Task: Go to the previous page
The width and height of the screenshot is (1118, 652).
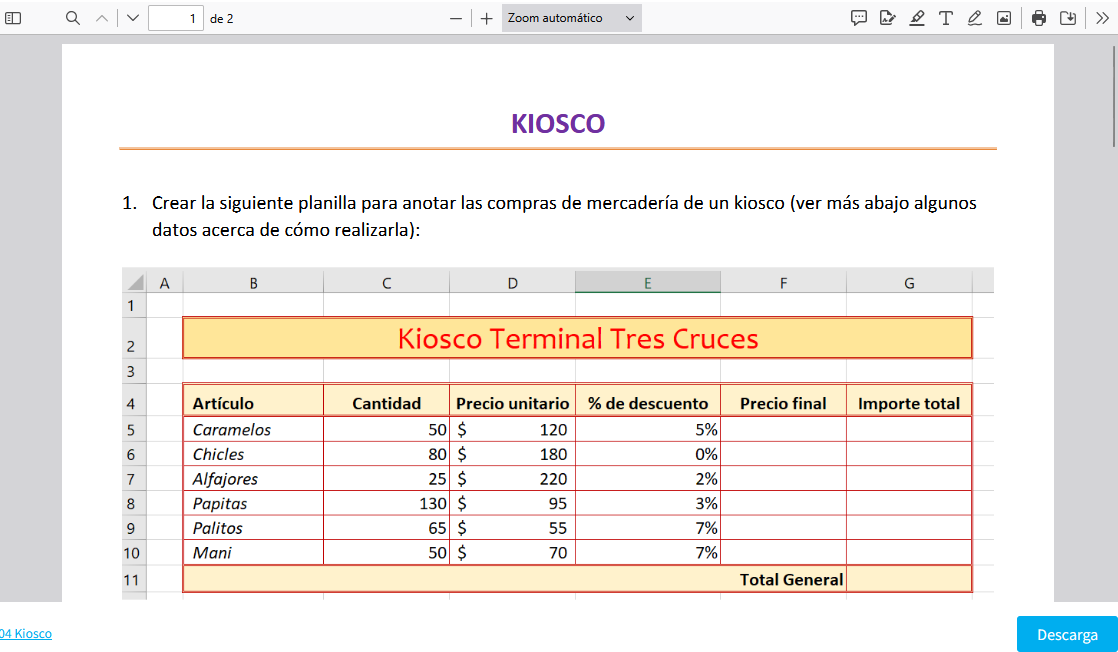Action: click(x=102, y=18)
